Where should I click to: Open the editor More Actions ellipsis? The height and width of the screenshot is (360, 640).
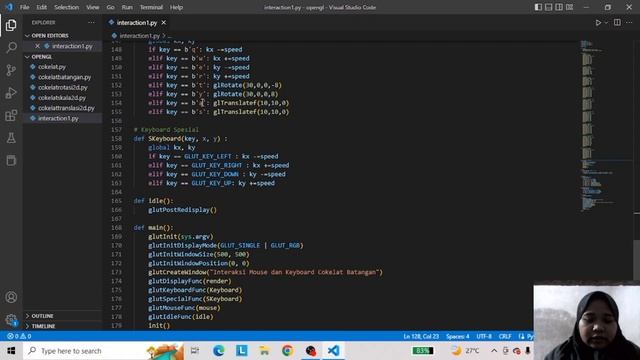[x=629, y=23]
